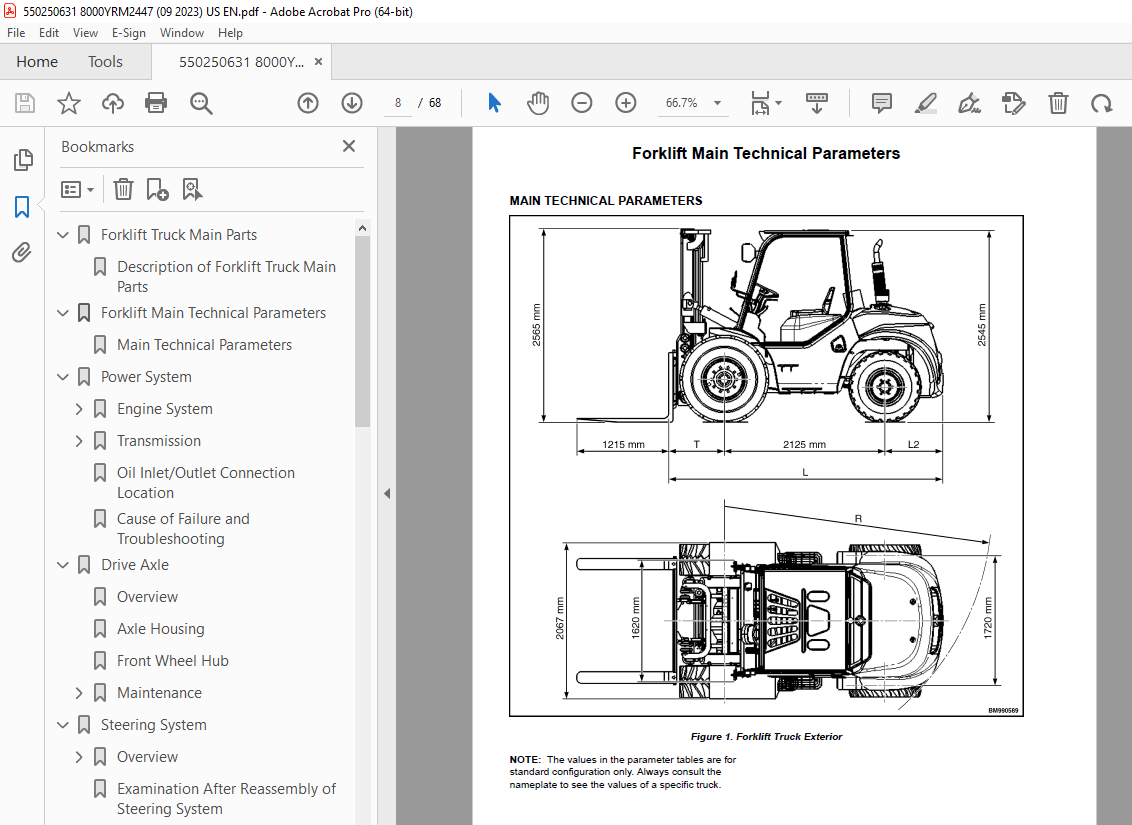Viewport: 1132px width, 825px height.
Task: Click the page number input field
Action: pyautogui.click(x=398, y=103)
